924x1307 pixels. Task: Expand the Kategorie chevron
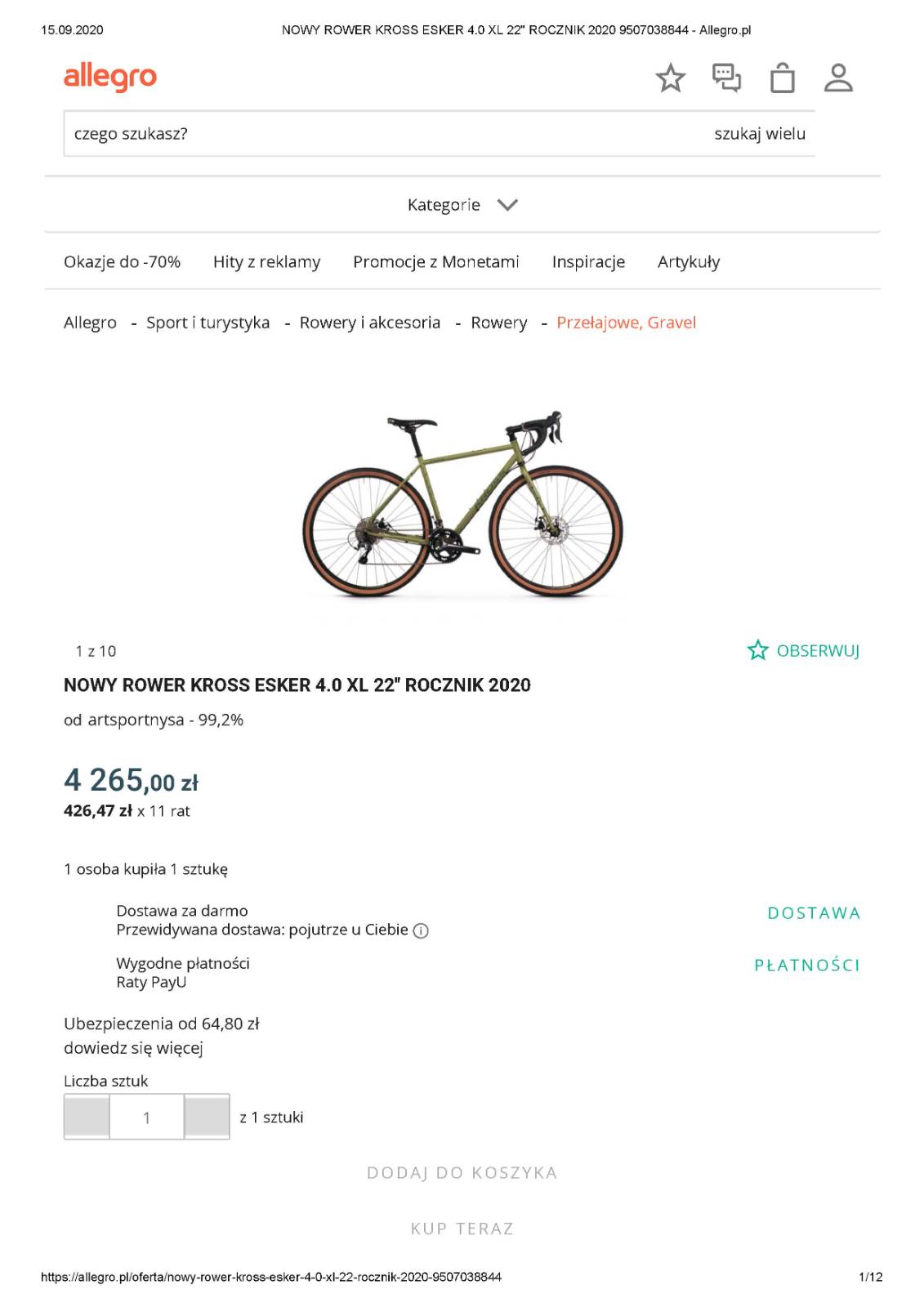[507, 205]
